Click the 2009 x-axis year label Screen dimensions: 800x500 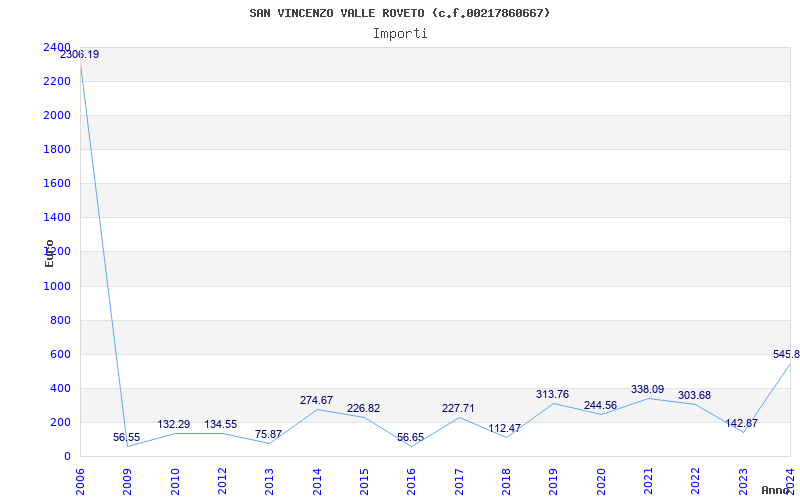pos(127,481)
